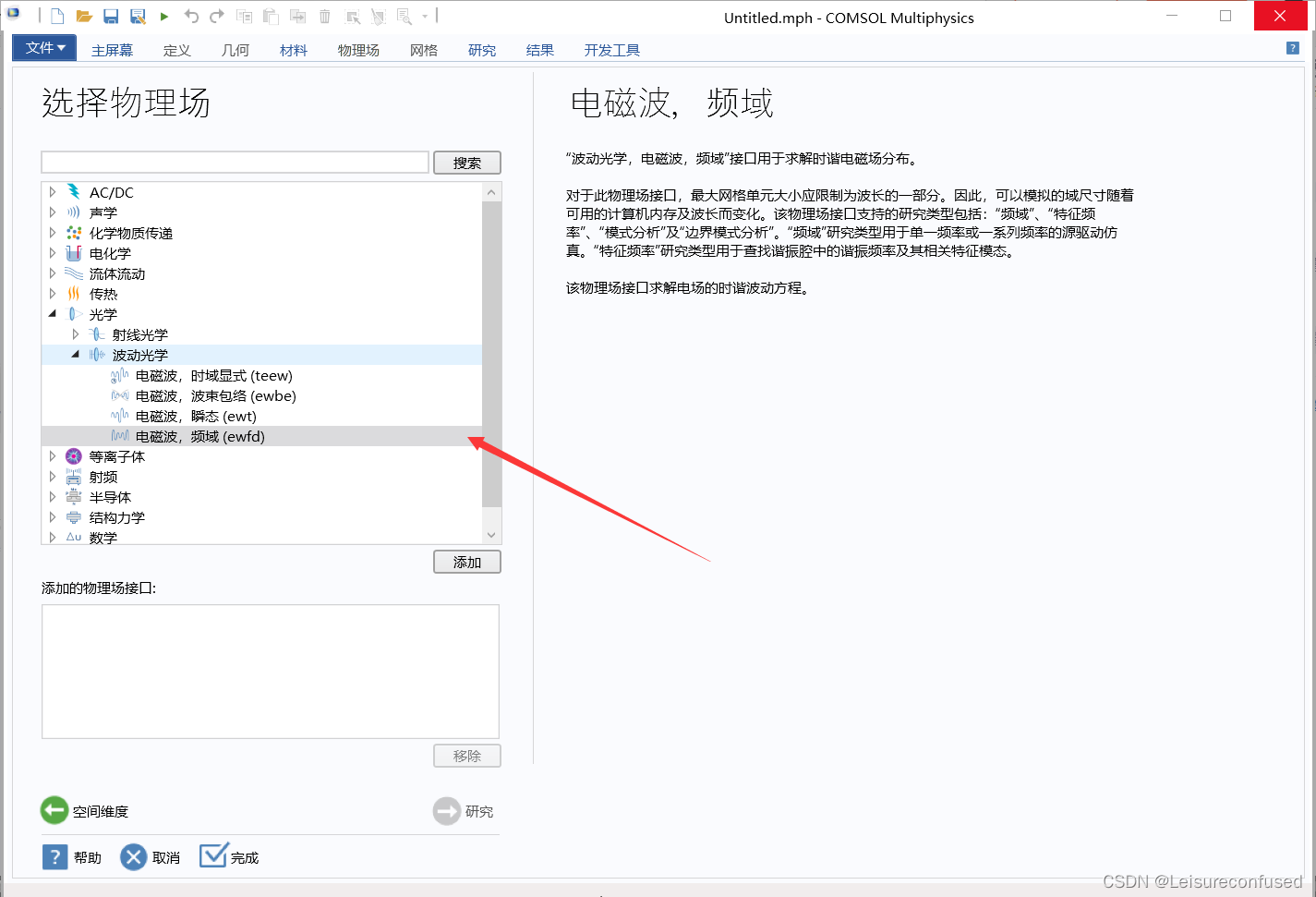This screenshot has height=897, width=1316.
Task: Open the quick access toolbar customize arrow
Action: tap(425, 17)
